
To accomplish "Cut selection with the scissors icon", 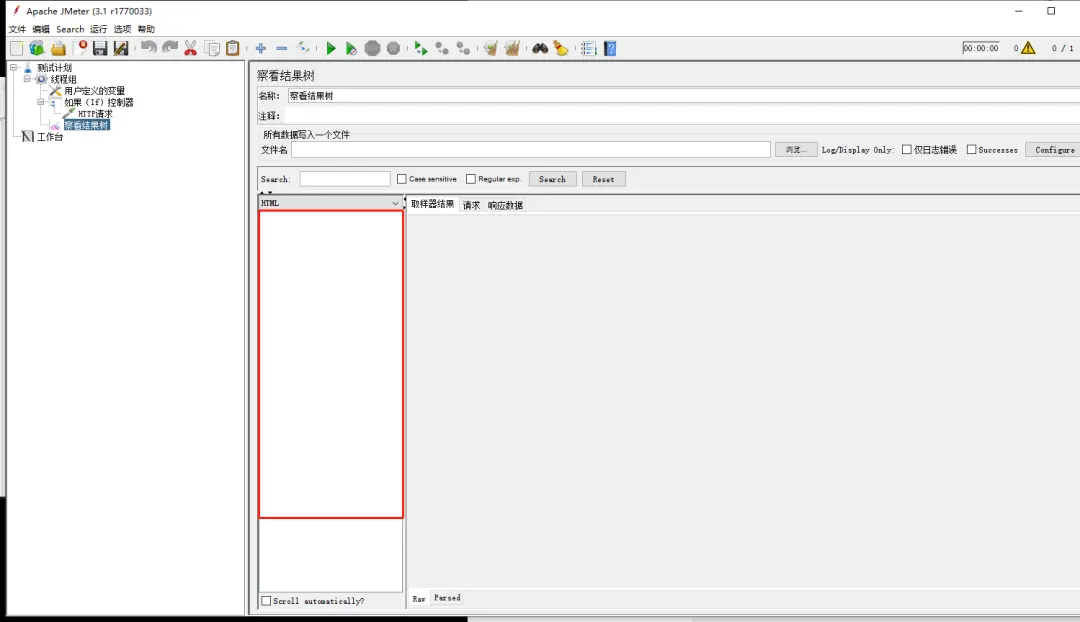I will 191,48.
